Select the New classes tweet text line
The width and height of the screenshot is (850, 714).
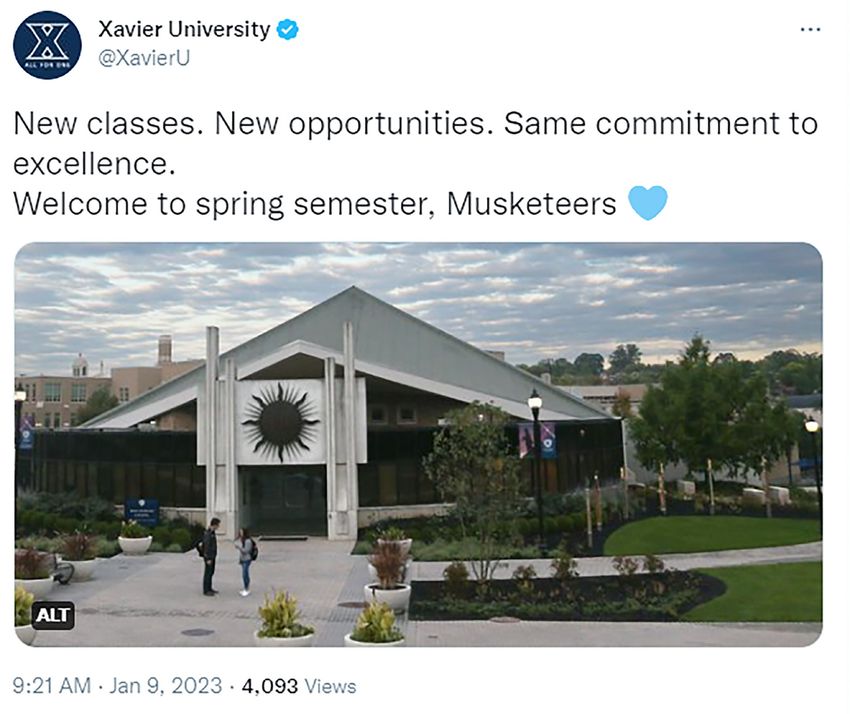(415, 124)
